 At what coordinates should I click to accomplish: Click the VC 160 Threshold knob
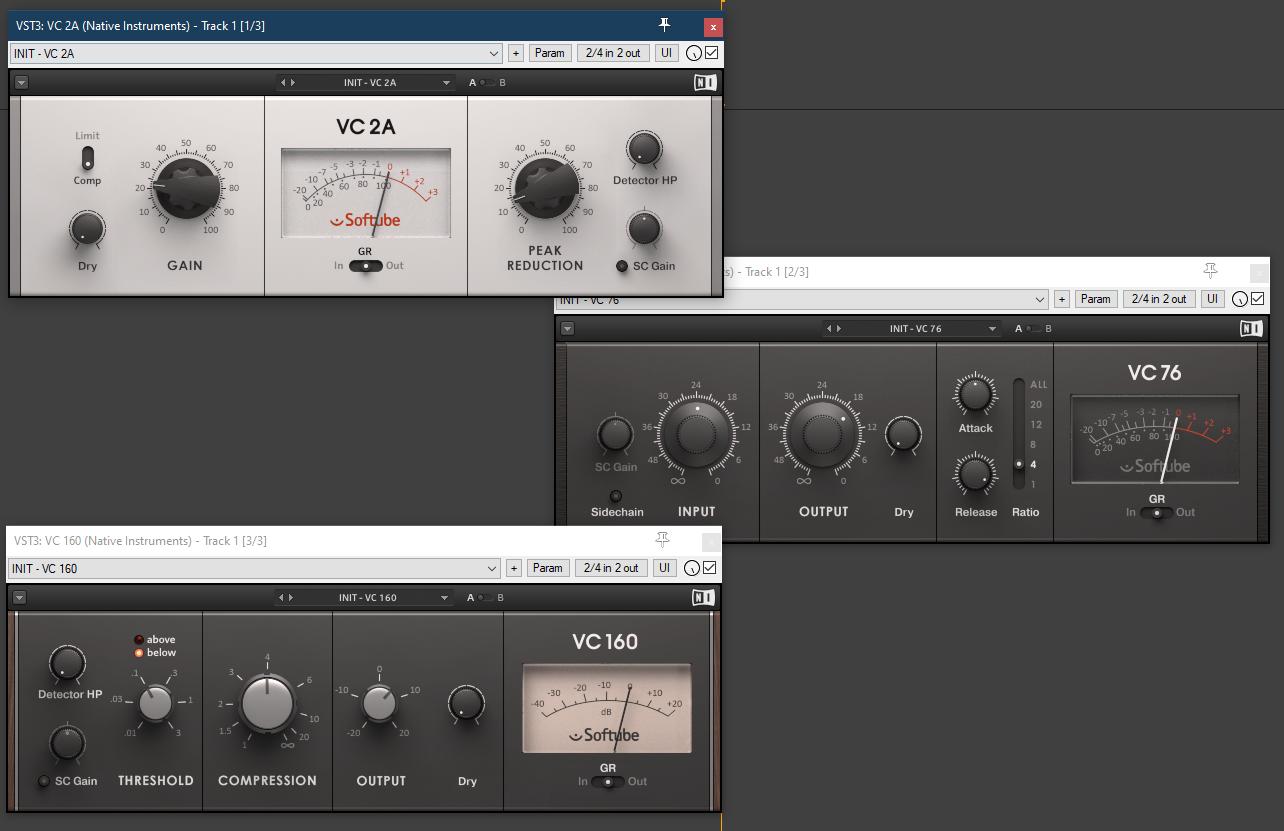click(x=155, y=703)
